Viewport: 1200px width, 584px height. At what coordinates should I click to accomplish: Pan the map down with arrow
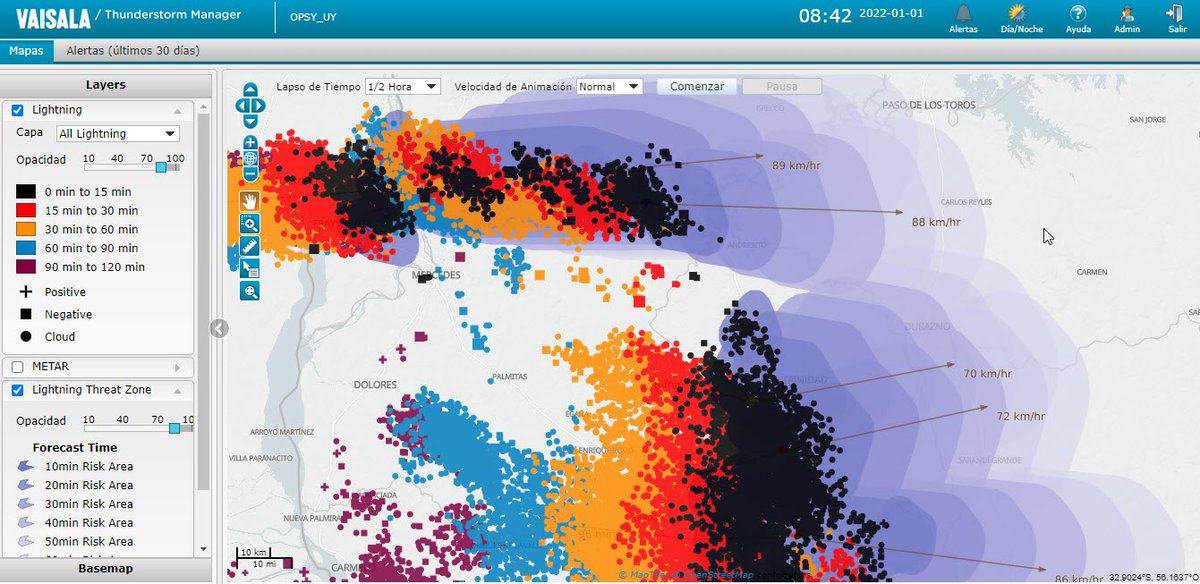coord(250,120)
